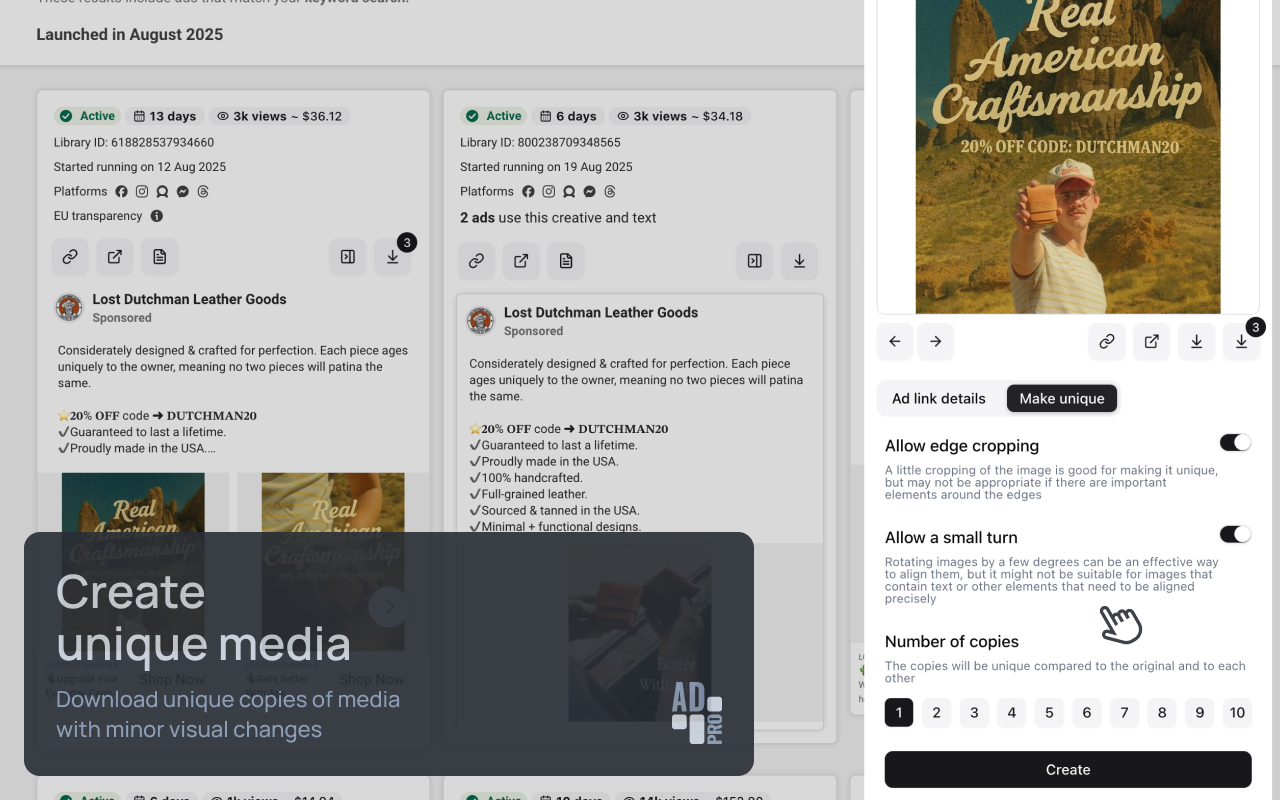Enable Allow edge cropping
The image size is (1280, 800).
pyautogui.click(x=1235, y=441)
